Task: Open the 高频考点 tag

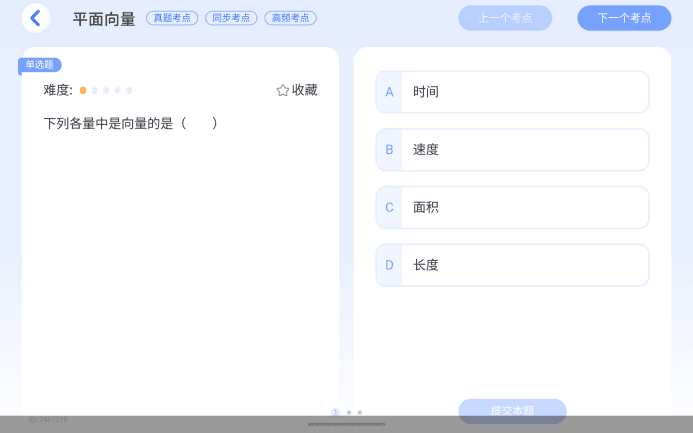Action: coord(290,18)
